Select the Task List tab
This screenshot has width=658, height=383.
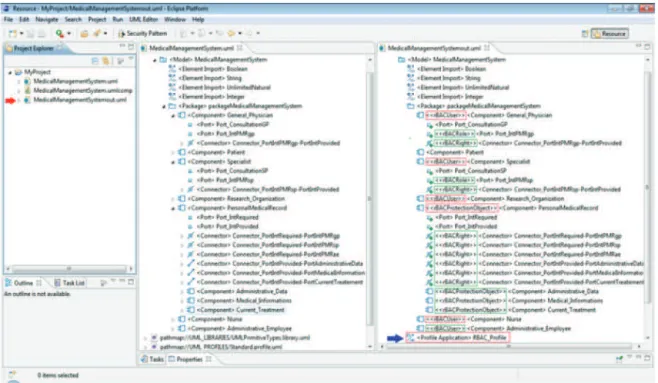70,283
